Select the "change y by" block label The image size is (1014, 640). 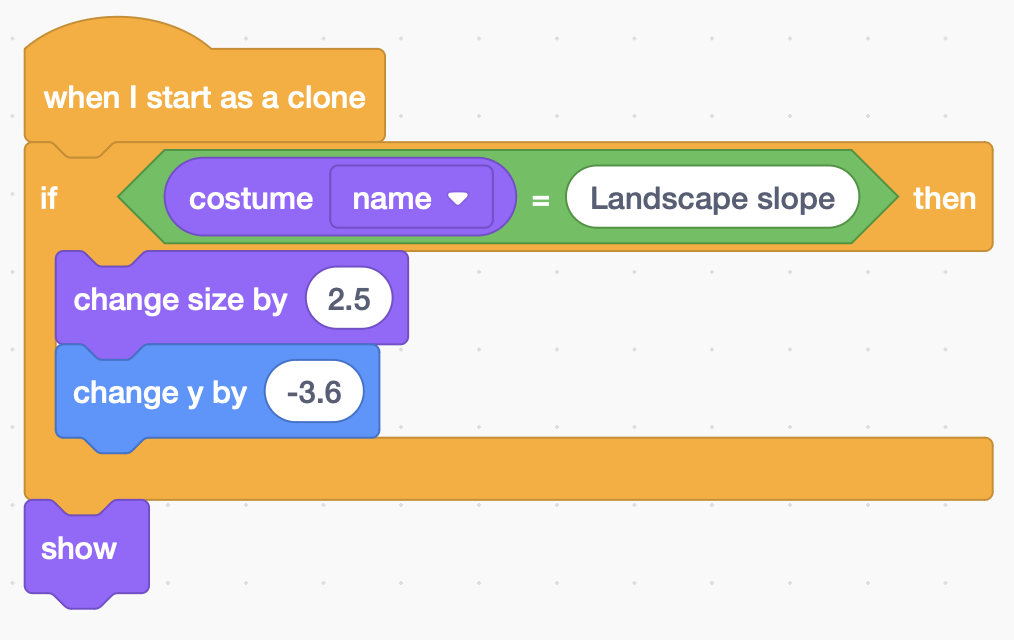click(x=159, y=392)
